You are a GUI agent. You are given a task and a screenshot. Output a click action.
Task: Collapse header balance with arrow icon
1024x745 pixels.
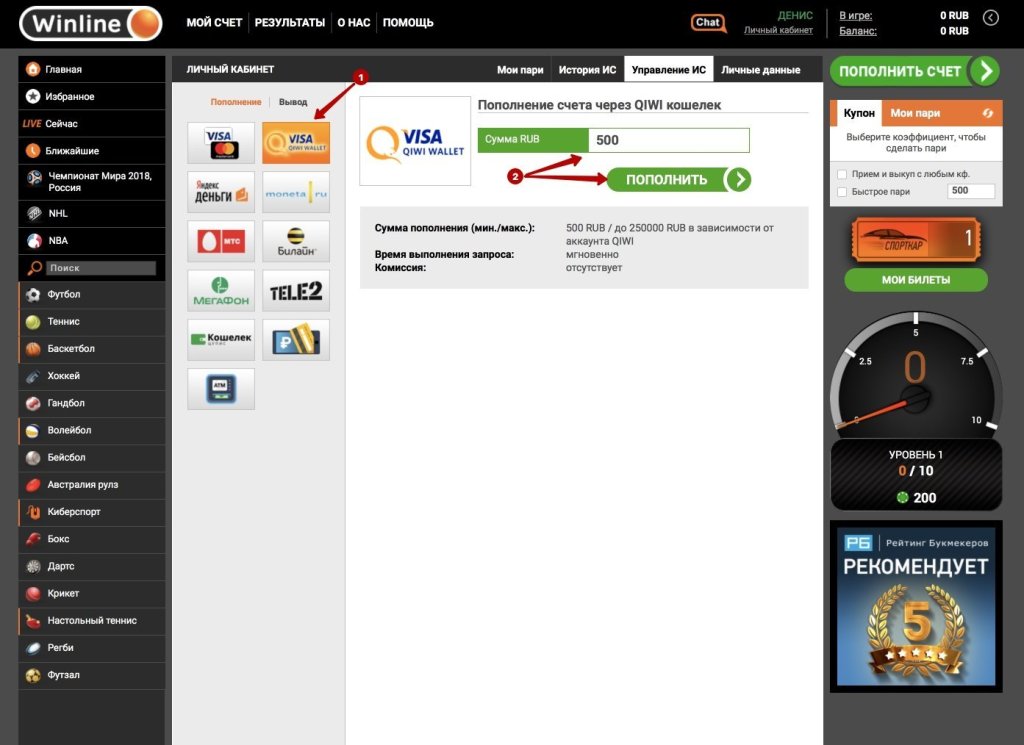(991, 18)
